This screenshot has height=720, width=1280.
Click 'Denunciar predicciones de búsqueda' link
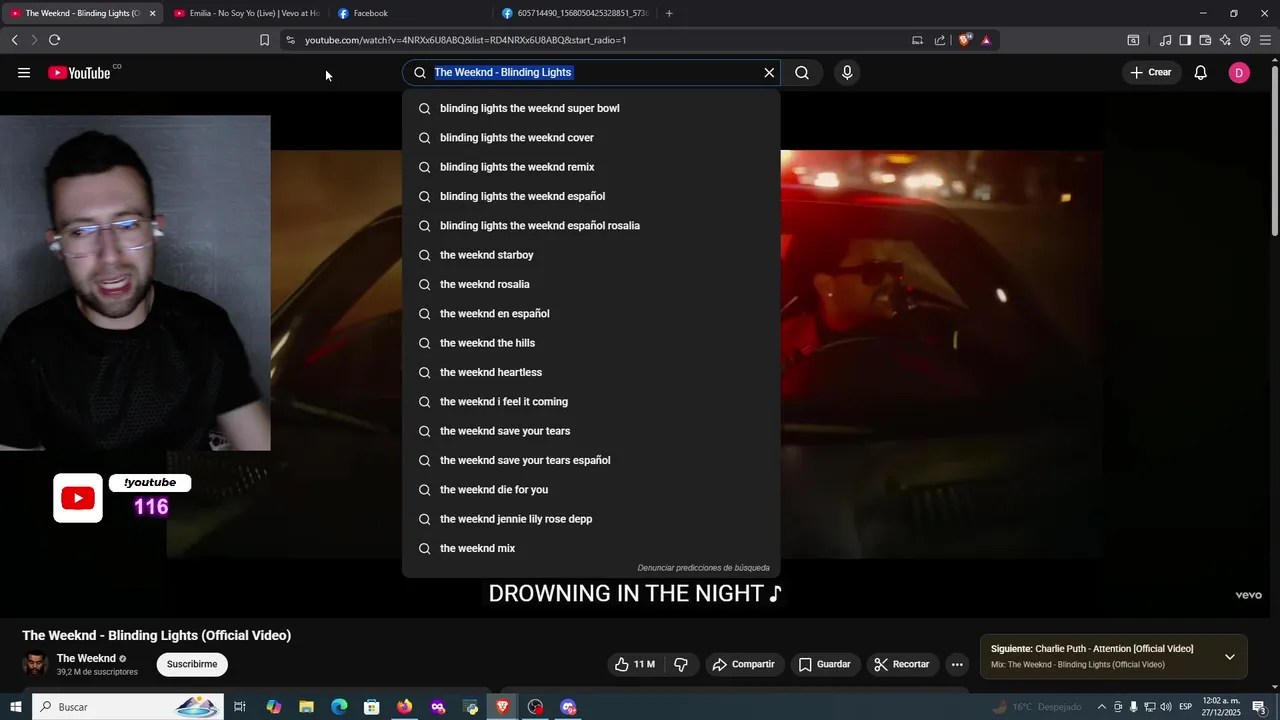[x=703, y=568]
